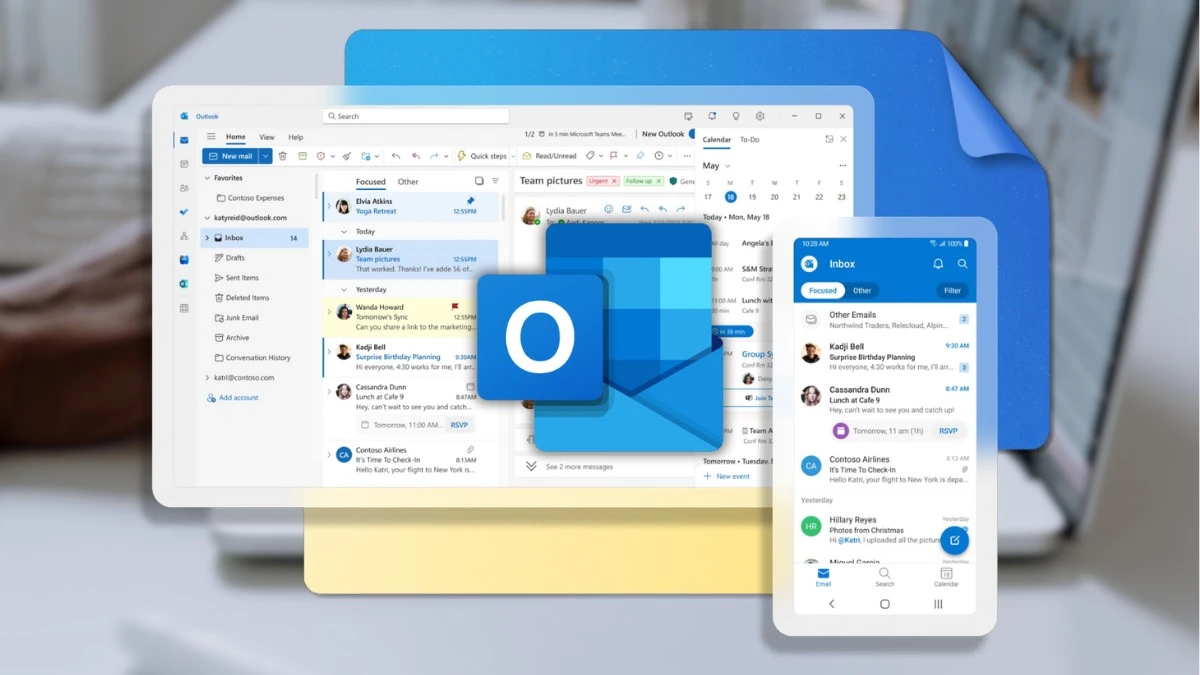Click the Filter lines icon in message list
1200x675 pixels.
495,181
